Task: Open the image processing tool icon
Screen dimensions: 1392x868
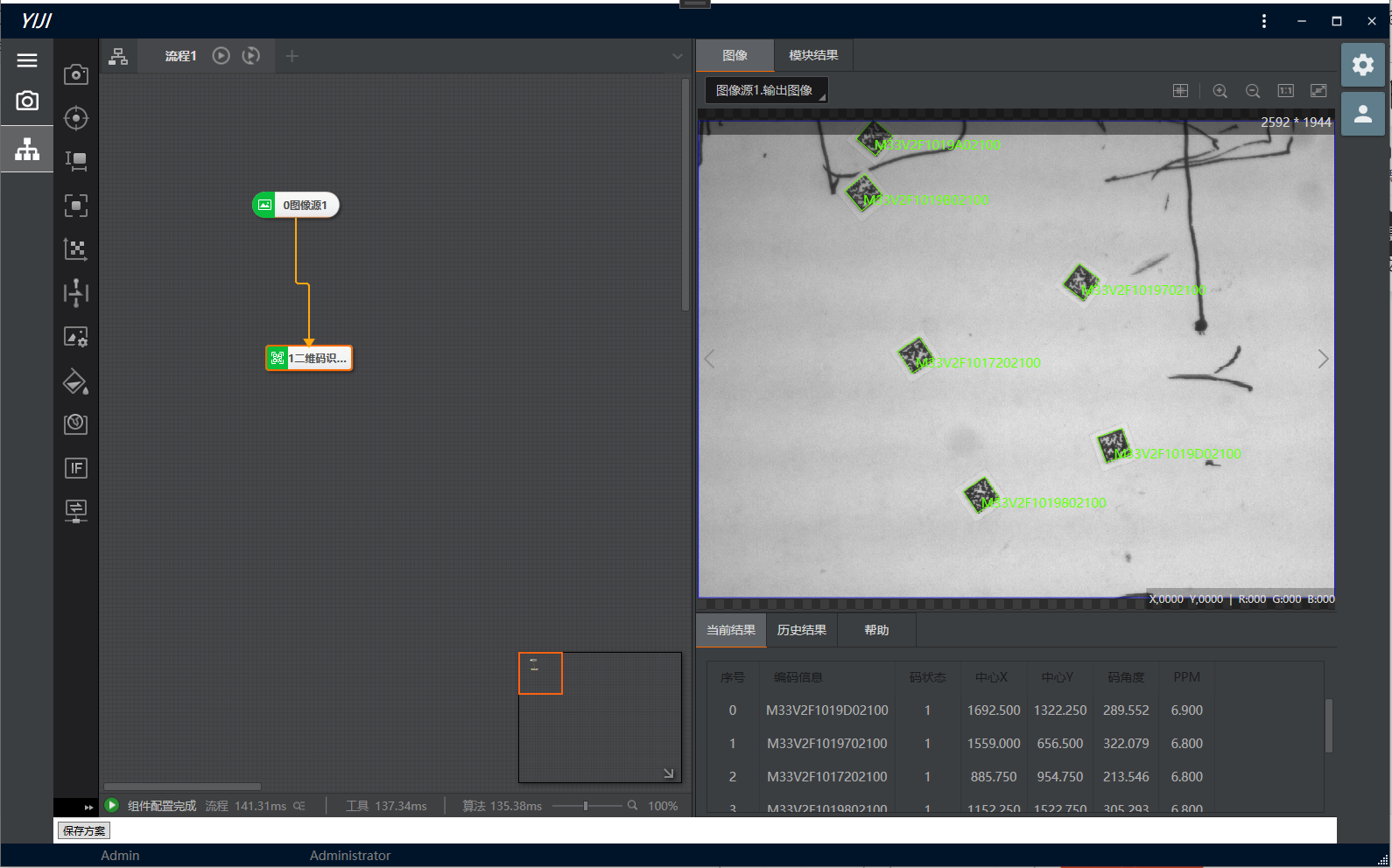Action: (76, 337)
